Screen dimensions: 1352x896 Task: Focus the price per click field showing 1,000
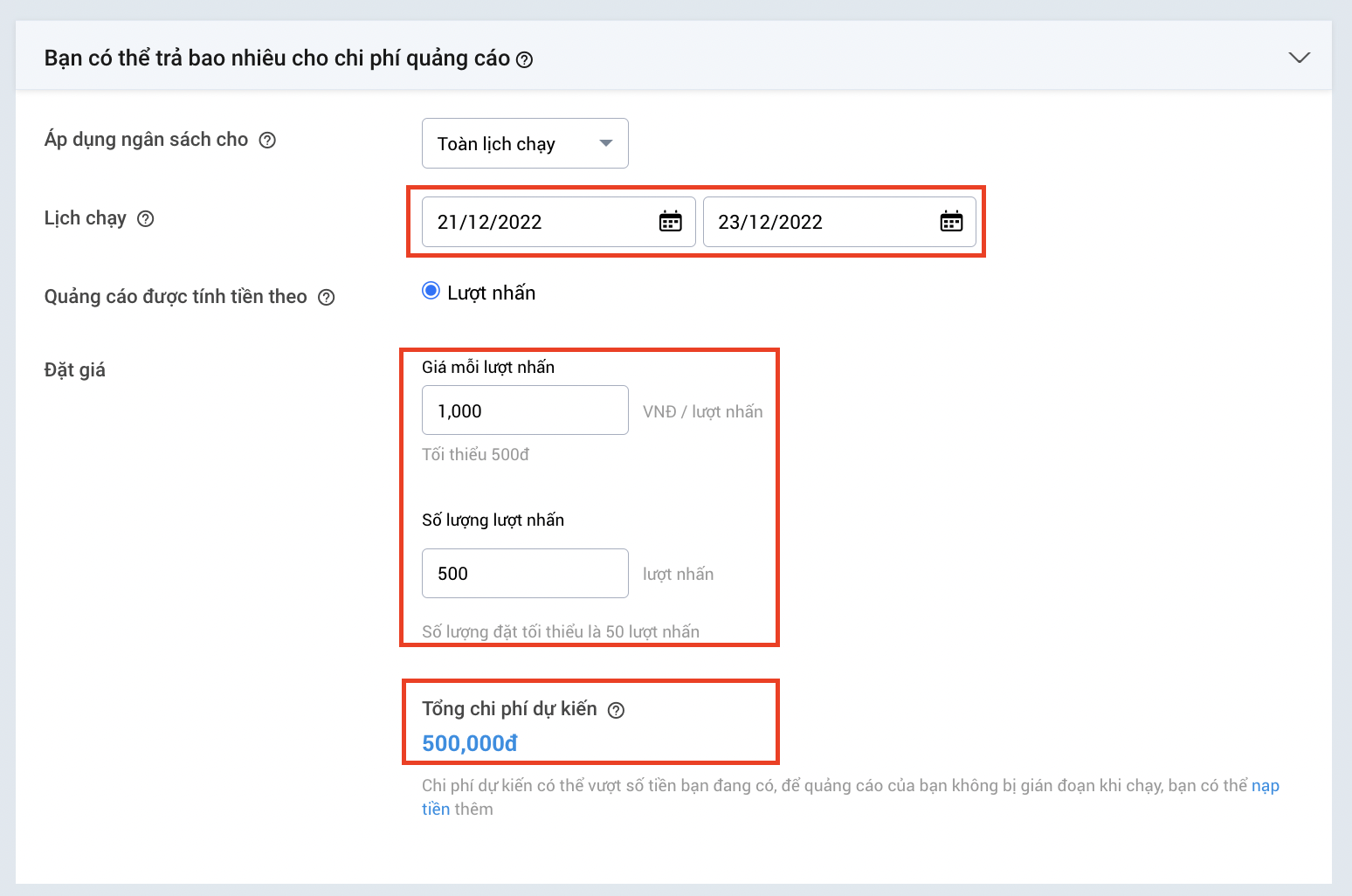pos(525,410)
